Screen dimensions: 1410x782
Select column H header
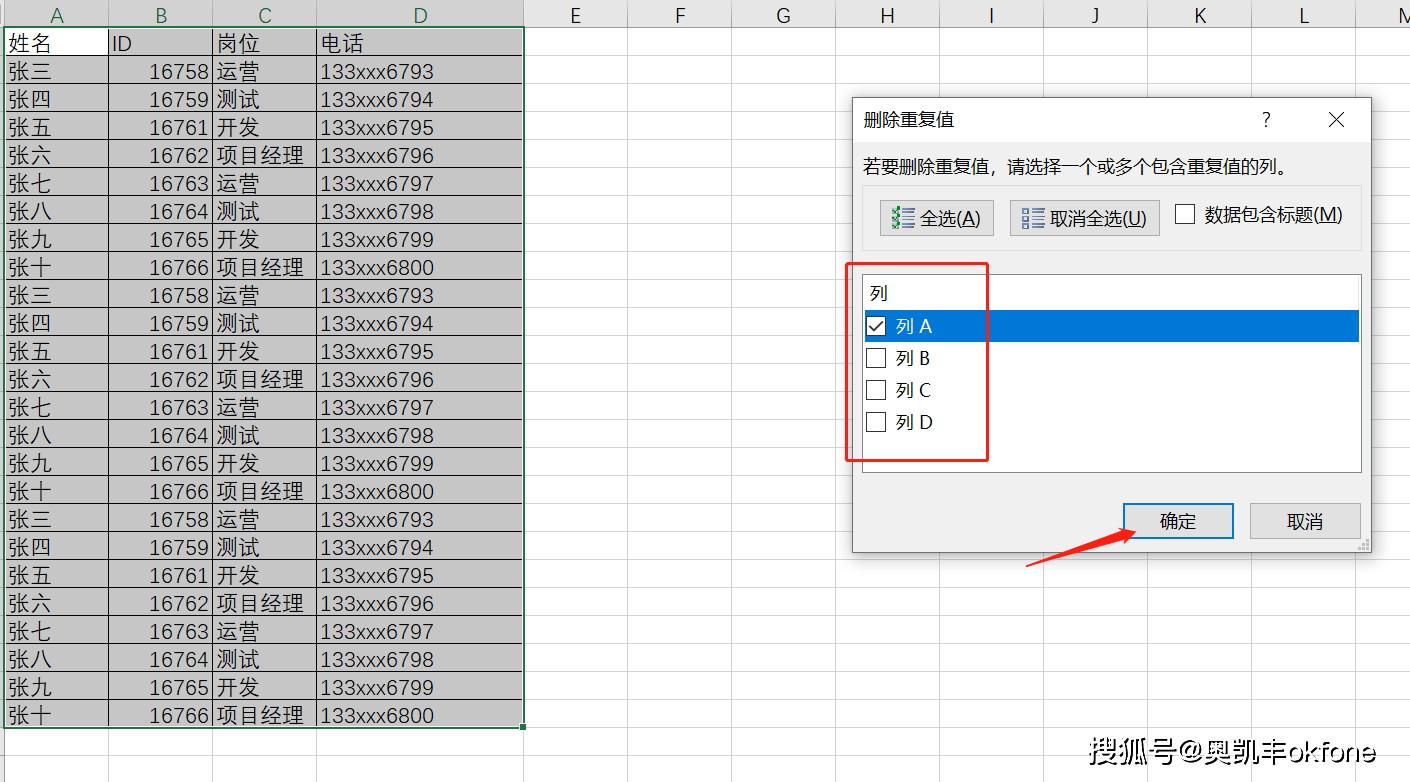pos(888,14)
